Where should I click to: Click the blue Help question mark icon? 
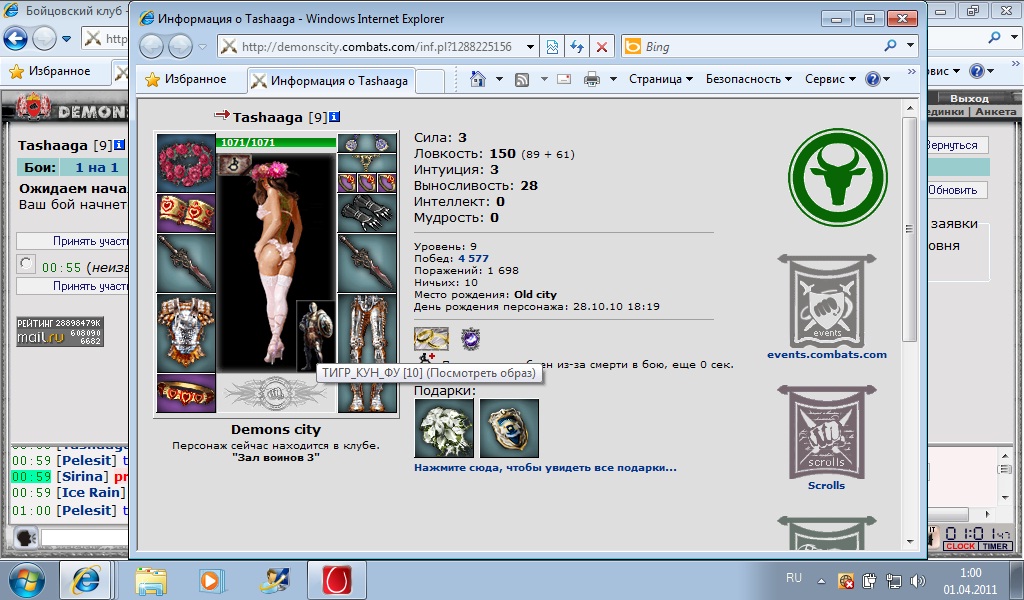[x=872, y=79]
